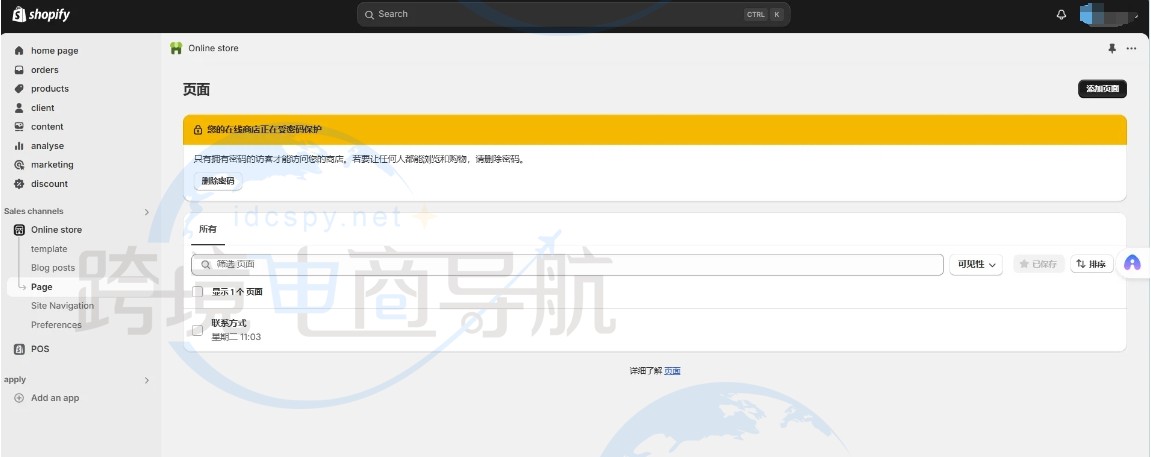Click the 星期二 11:03 timestamp
The height and width of the screenshot is (457, 1151).
coord(236,337)
